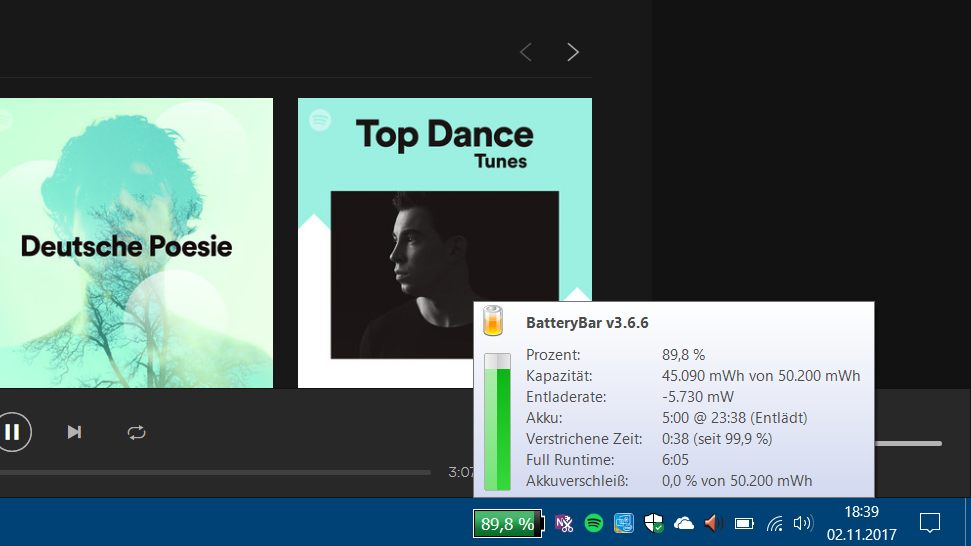
Task: Click the BatteryBar v3.6.6 title
Action: tap(587, 323)
